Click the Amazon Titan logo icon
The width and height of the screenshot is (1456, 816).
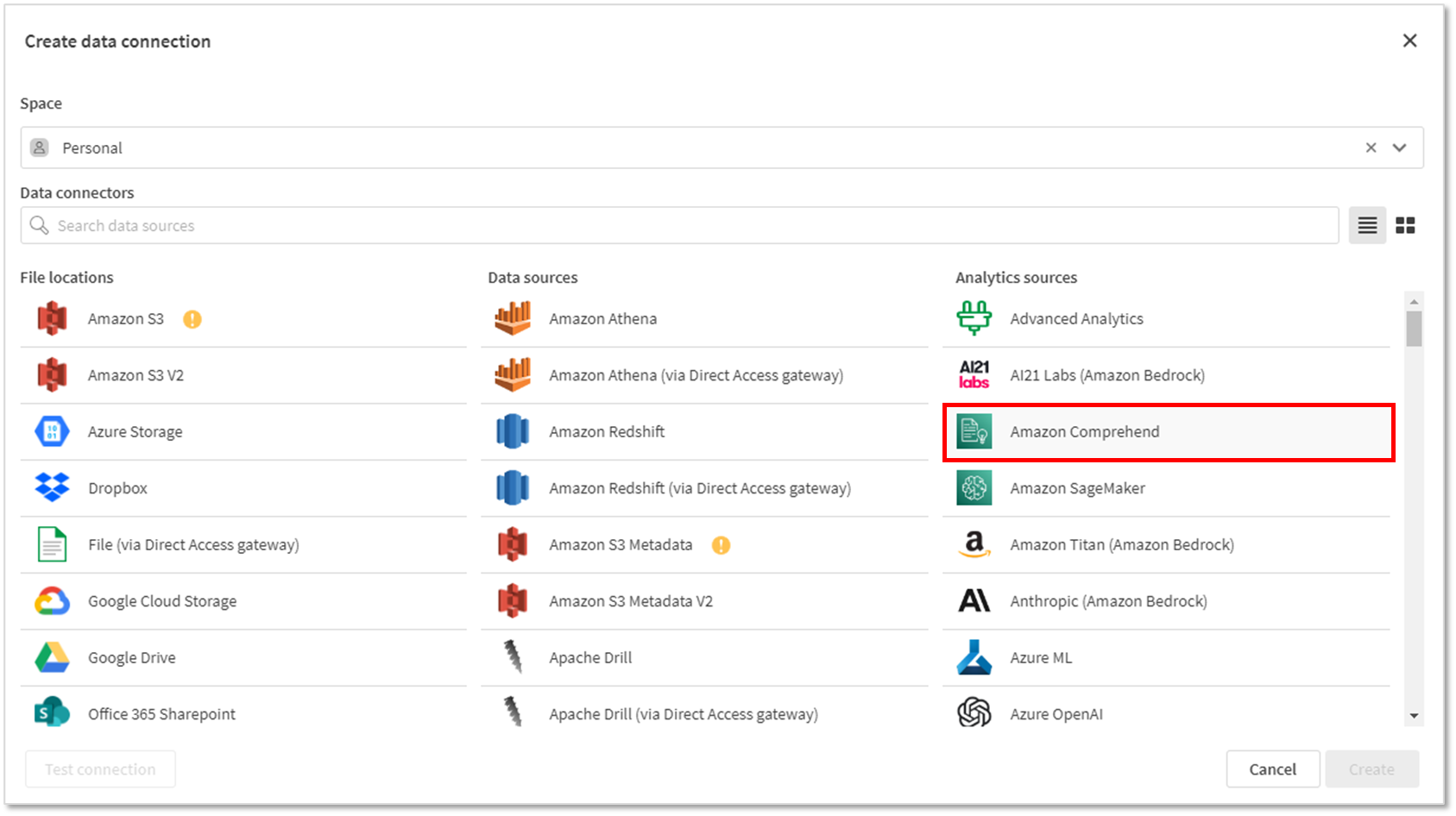[x=974, y=544]
